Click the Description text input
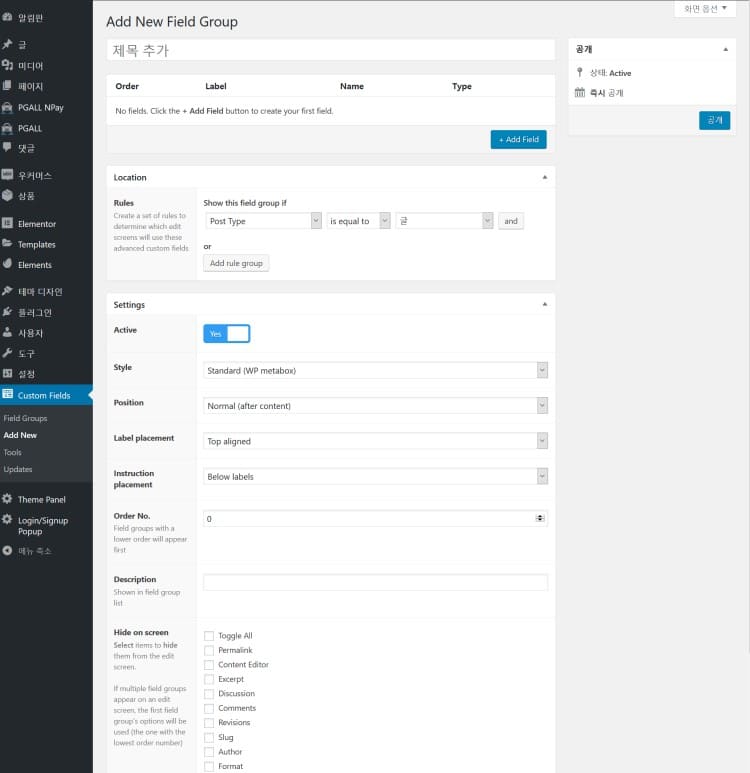 coord(375,582)
